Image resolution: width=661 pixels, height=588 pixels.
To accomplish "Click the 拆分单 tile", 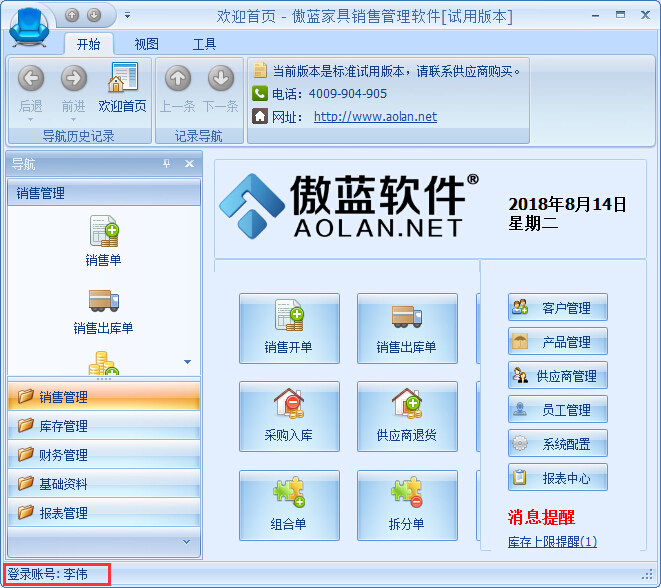I will click(x=406, y=504).
